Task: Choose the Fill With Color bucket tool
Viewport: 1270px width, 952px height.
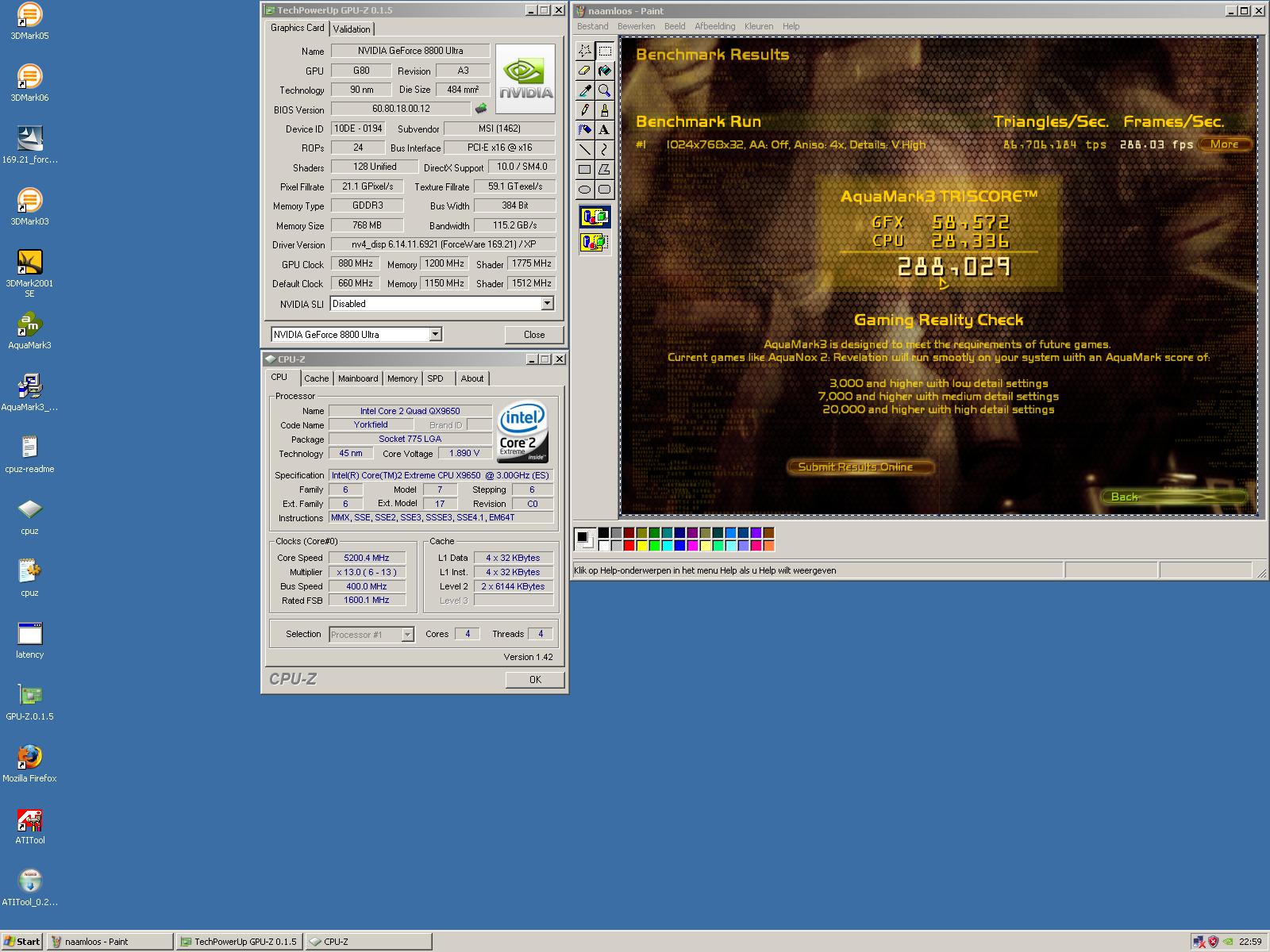Action: click(605, 71)
